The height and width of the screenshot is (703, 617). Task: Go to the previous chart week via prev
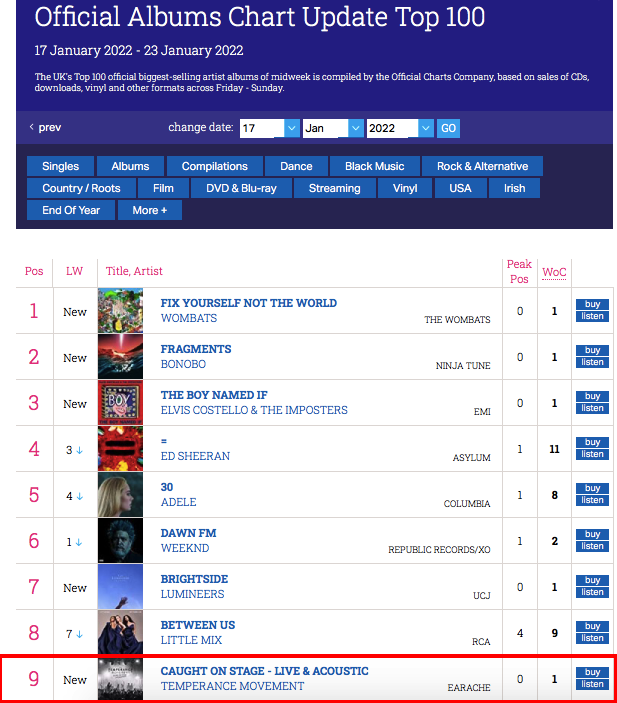[x=45, y=128]
